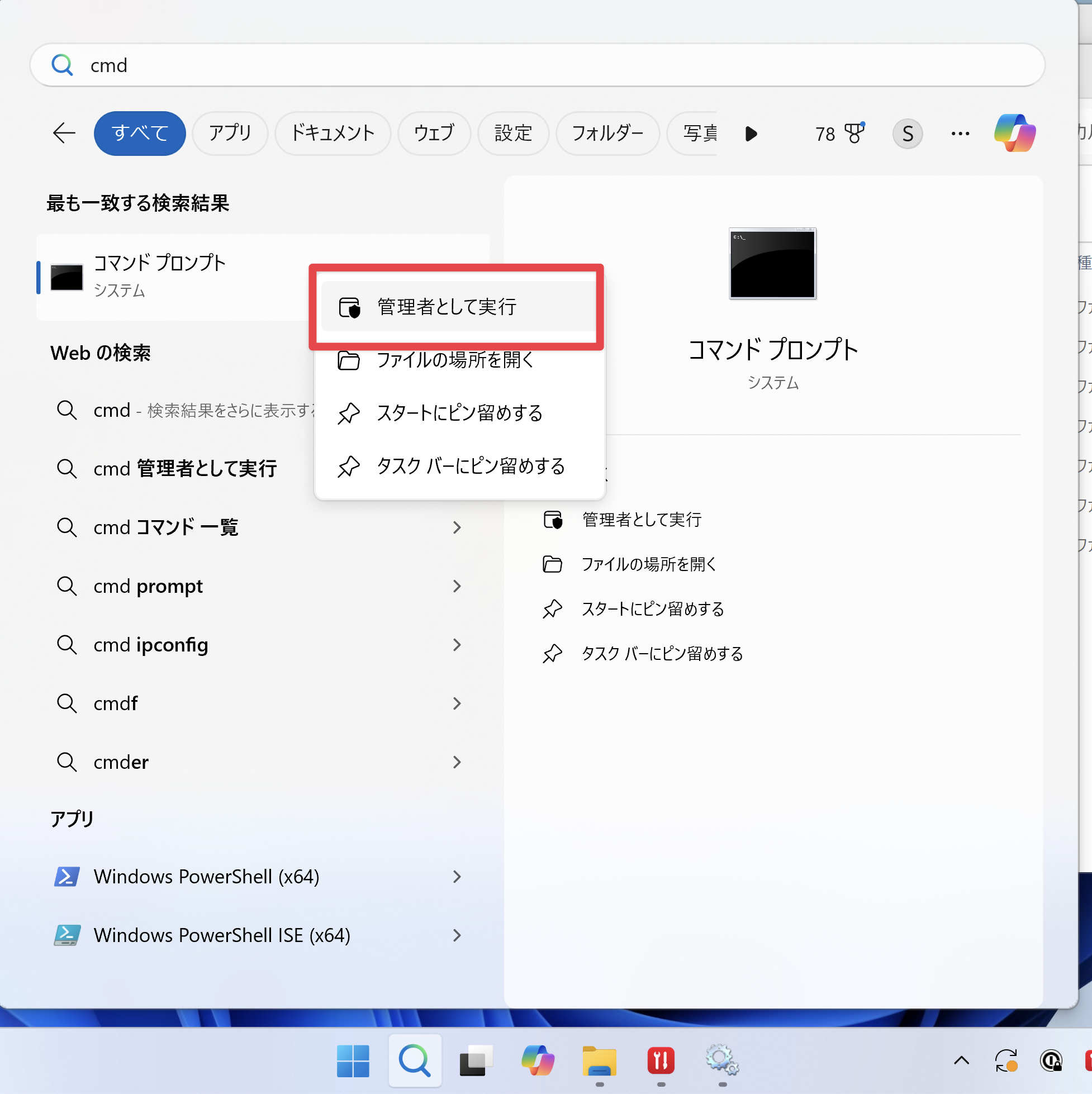Viewport: 1092px width, 1094px height.
Task: Click the search box containing cmd
Action: (537, 65)
